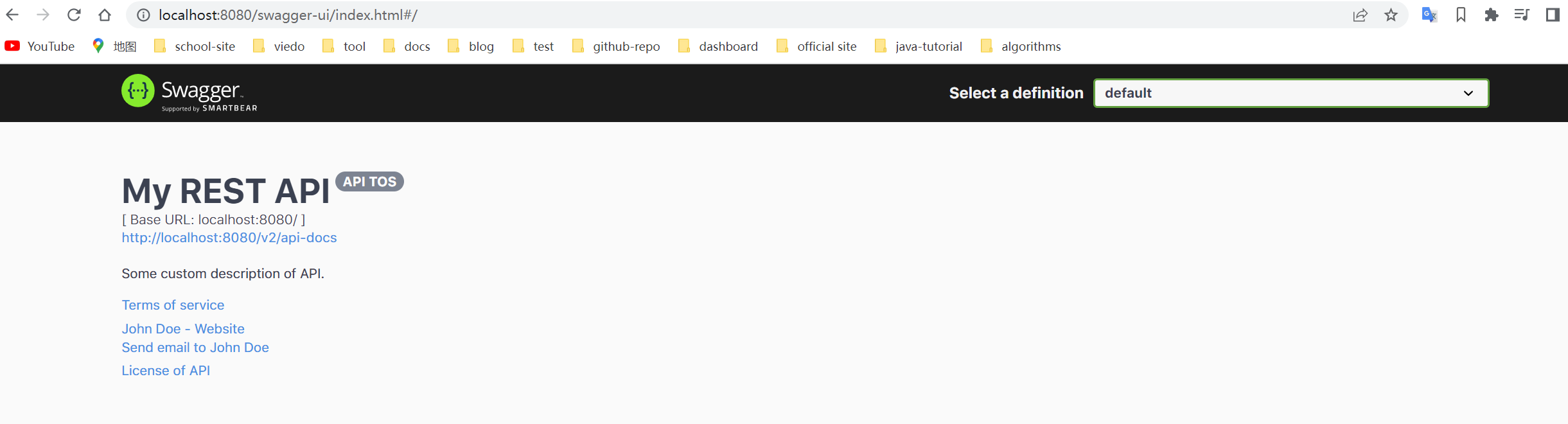Click the browser back arrow
Viewport: 1568px width, 424px height.
coord(12,15)
